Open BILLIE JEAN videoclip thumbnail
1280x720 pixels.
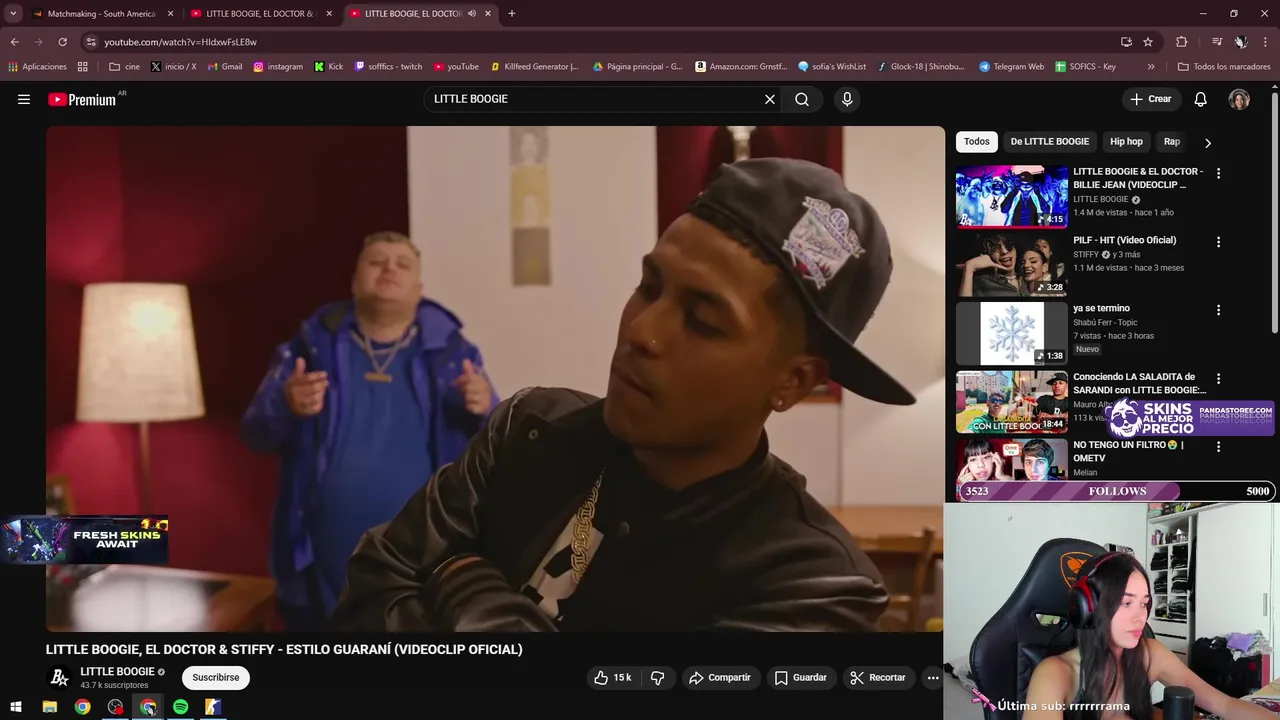(x=1011, y=197)
